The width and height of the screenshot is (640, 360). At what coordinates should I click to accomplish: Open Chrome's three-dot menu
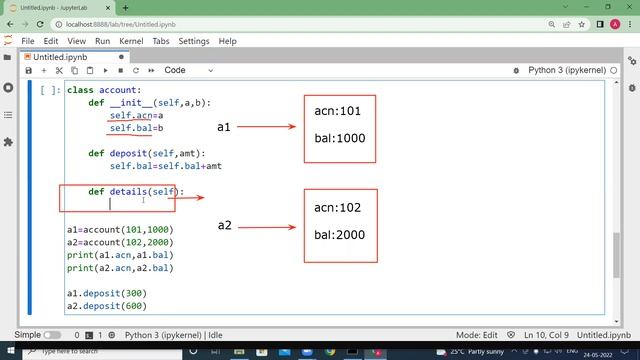click(x=630, y=24)
